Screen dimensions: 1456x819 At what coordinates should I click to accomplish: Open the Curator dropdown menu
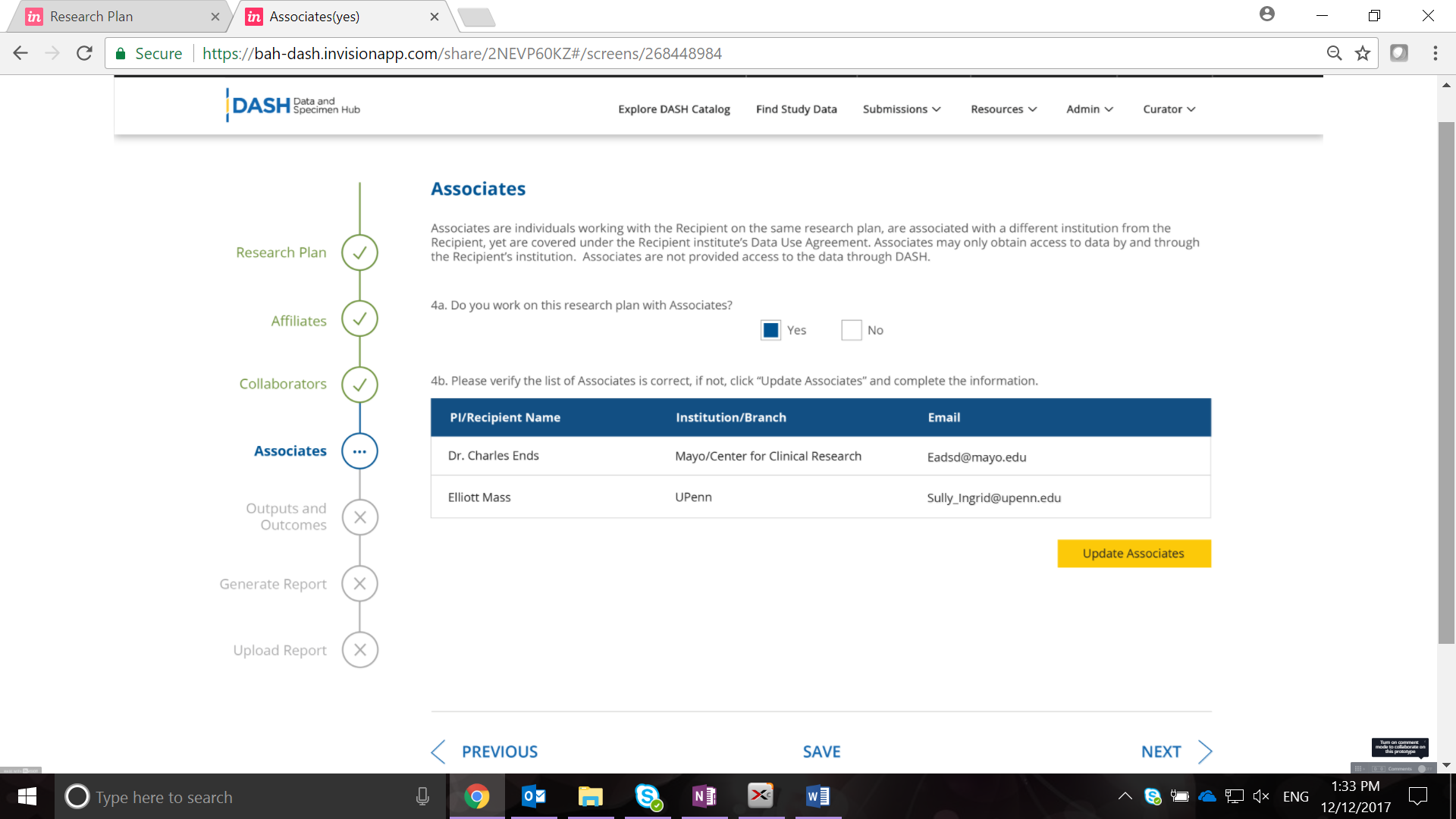pos(1169,109)
